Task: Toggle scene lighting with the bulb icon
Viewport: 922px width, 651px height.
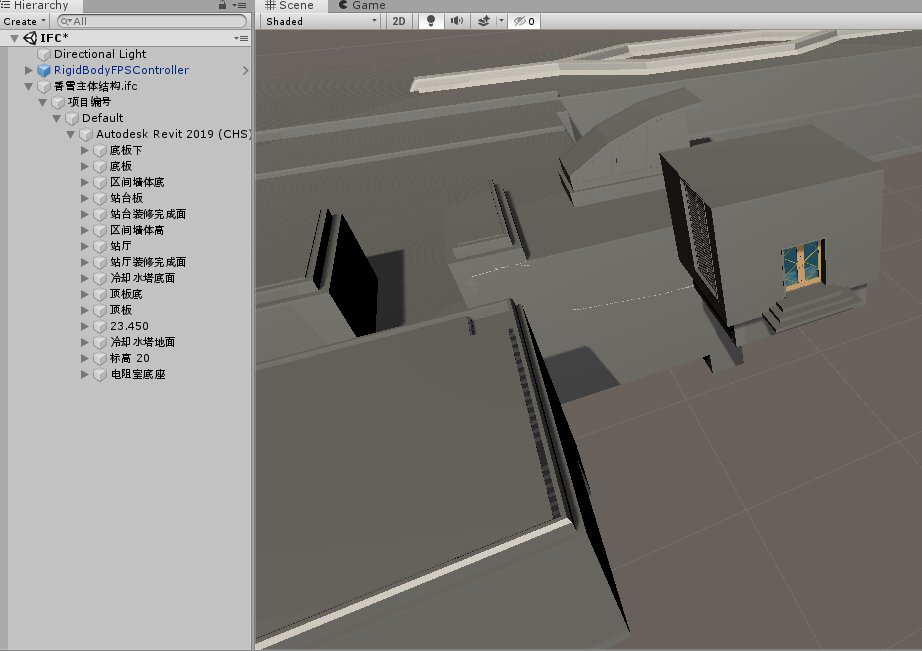Action: click(430, 20)
